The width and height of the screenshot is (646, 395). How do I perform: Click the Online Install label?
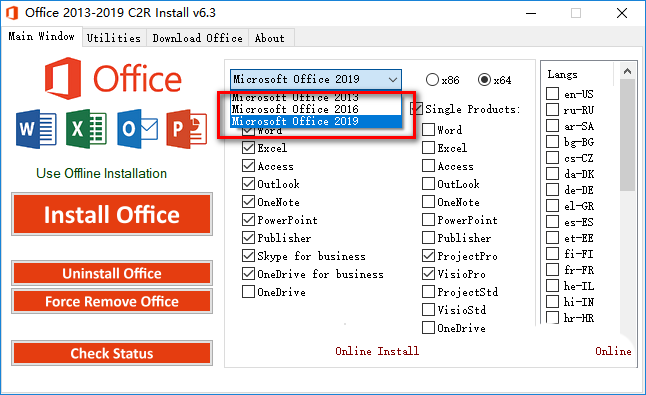[377, 351]
